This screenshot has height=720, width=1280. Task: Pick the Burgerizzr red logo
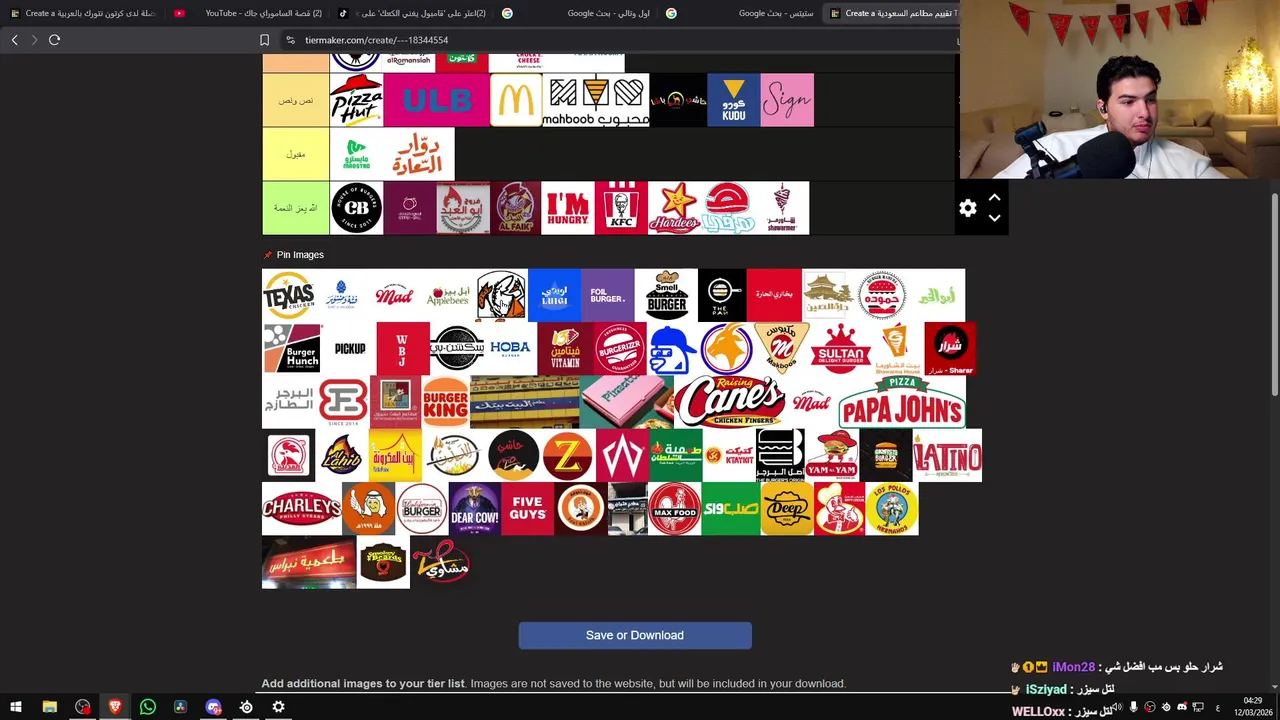click(x=620, y=348)
